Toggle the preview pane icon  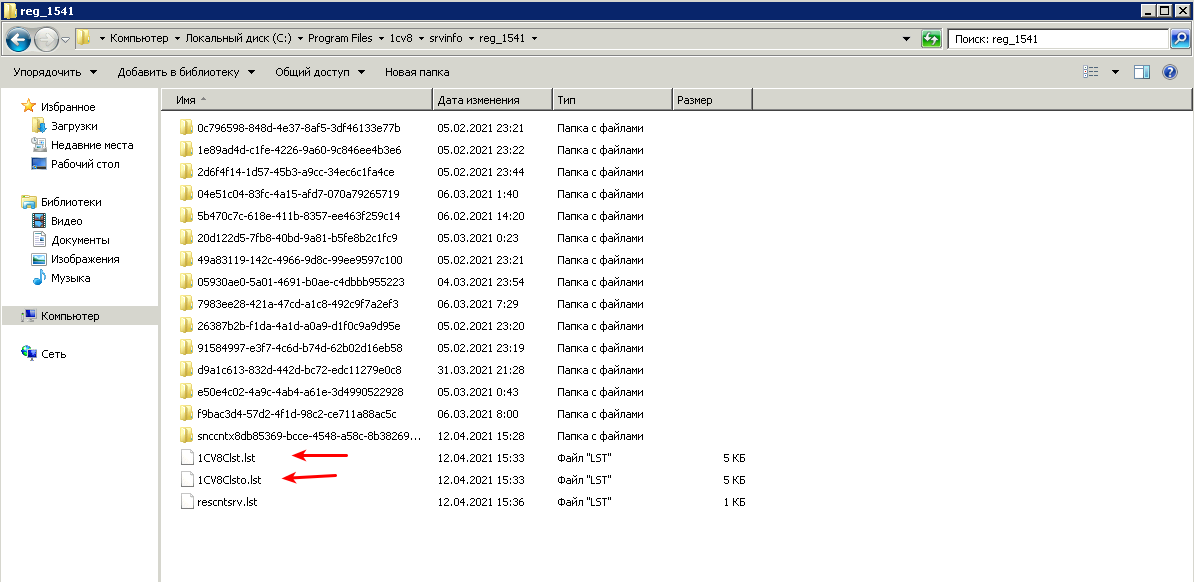[x=1141, y=72]
